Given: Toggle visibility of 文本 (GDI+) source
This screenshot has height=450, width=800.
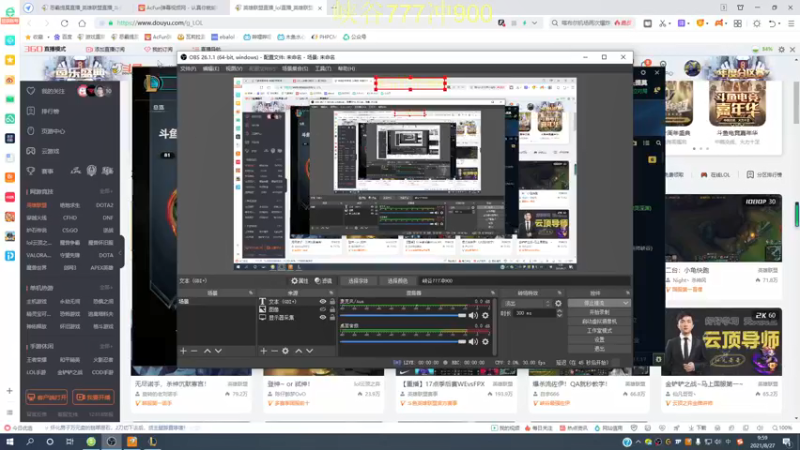Looking at the screenshot, I should pos(322,302).
